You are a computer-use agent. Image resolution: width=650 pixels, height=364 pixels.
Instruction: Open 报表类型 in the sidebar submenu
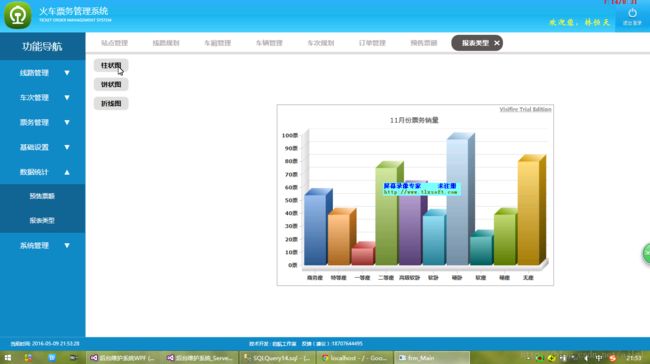click(42, 221)
